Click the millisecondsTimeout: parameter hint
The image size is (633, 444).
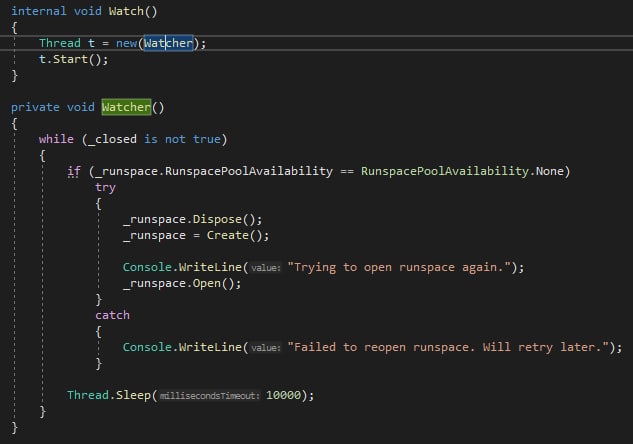(209, 396)
